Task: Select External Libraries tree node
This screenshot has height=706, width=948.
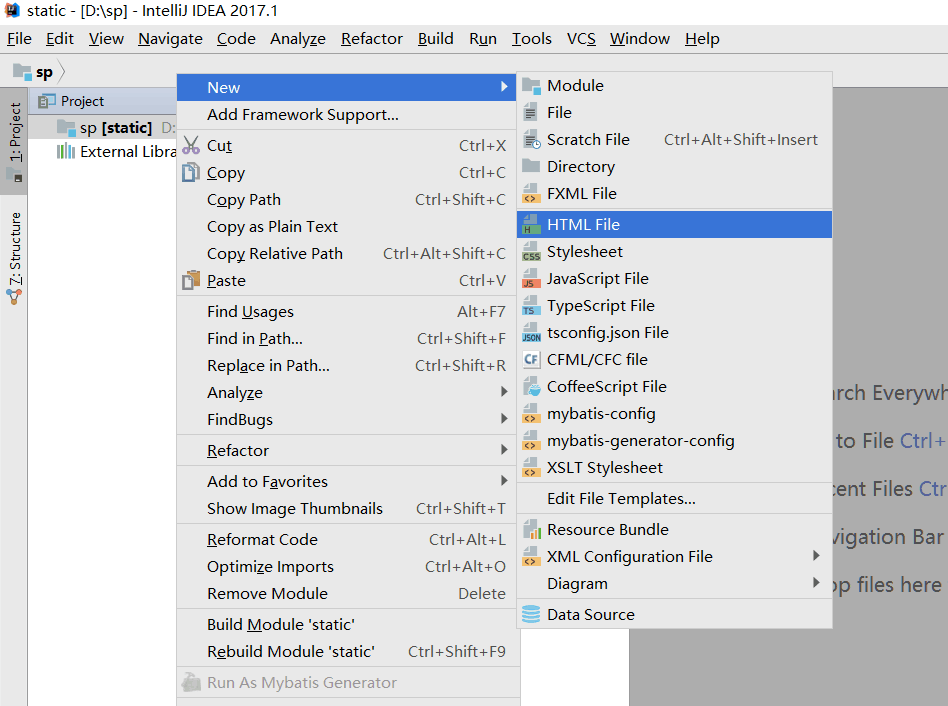Action: (103, 151)
